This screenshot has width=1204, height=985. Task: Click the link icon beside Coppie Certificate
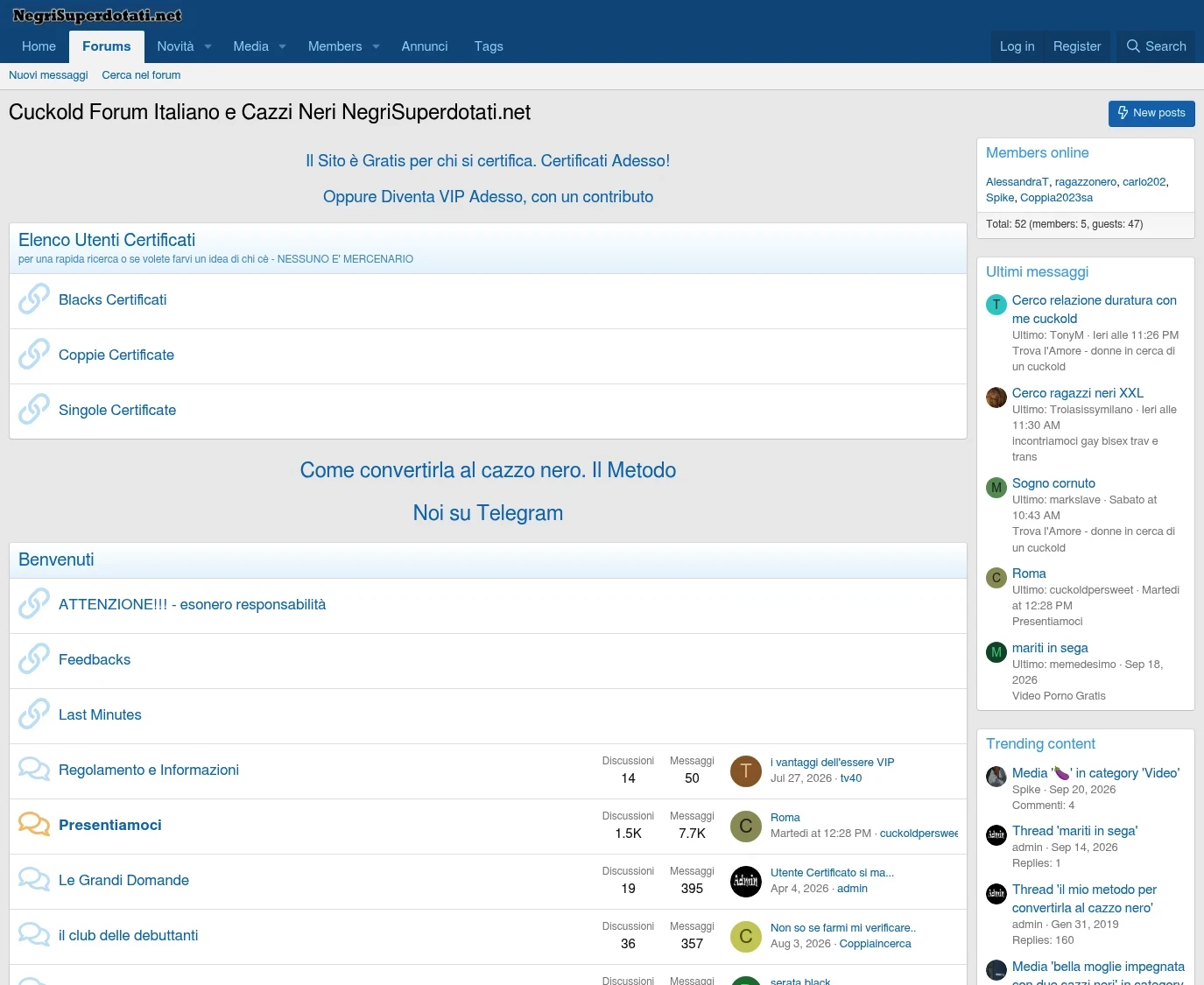(34, 355)
